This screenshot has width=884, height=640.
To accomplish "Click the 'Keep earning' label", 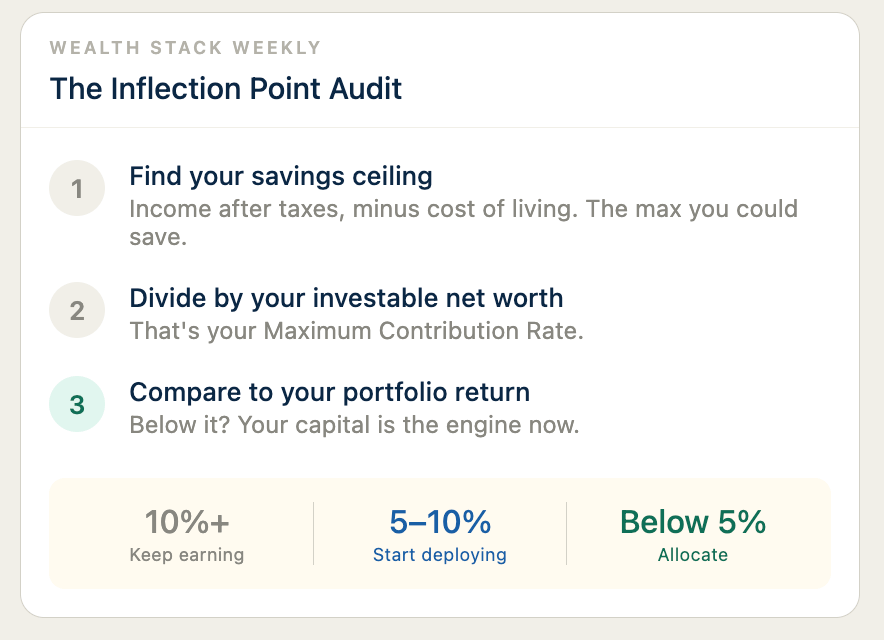I will (x=187, y=555).
